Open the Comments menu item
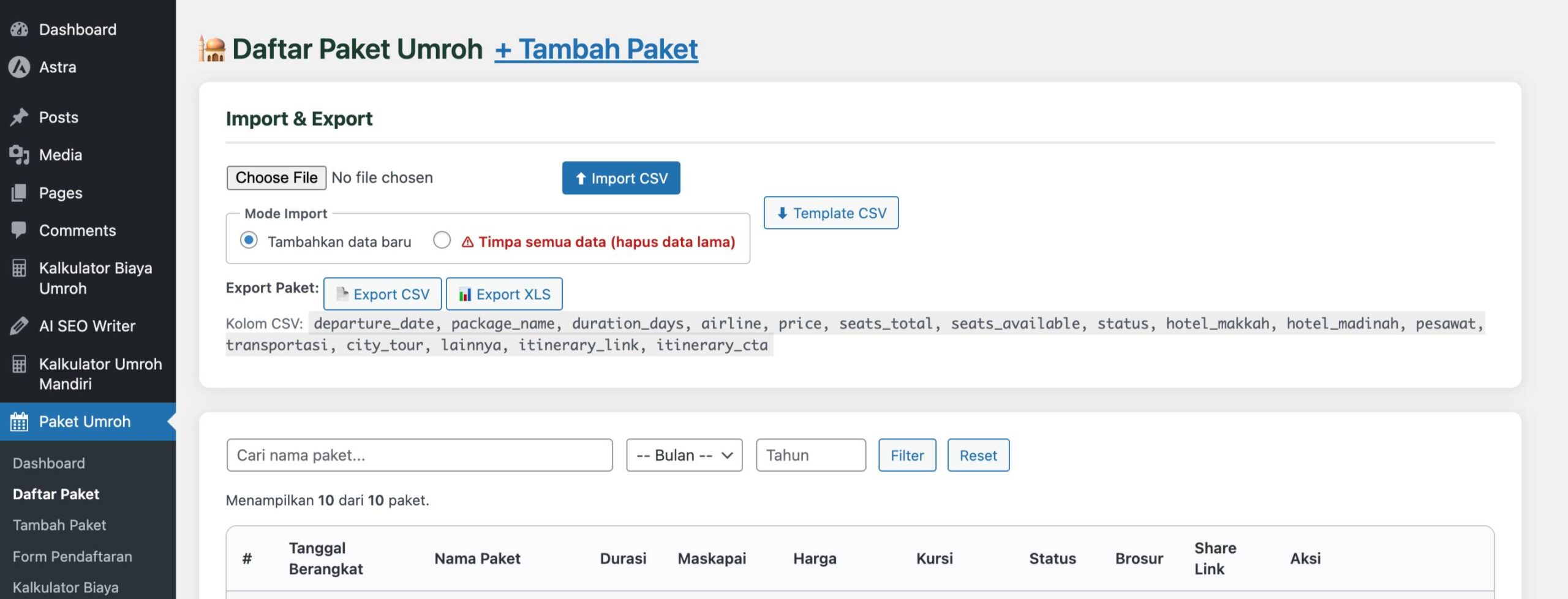The height and width of the screenshot is (599, 1568). 88,230
